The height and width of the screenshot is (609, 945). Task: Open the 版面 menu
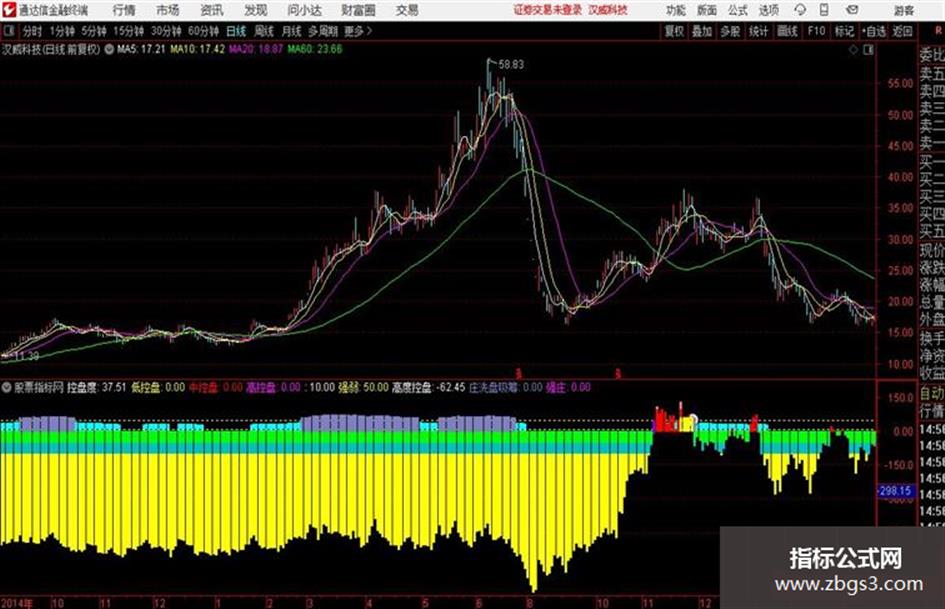[706, 10]
